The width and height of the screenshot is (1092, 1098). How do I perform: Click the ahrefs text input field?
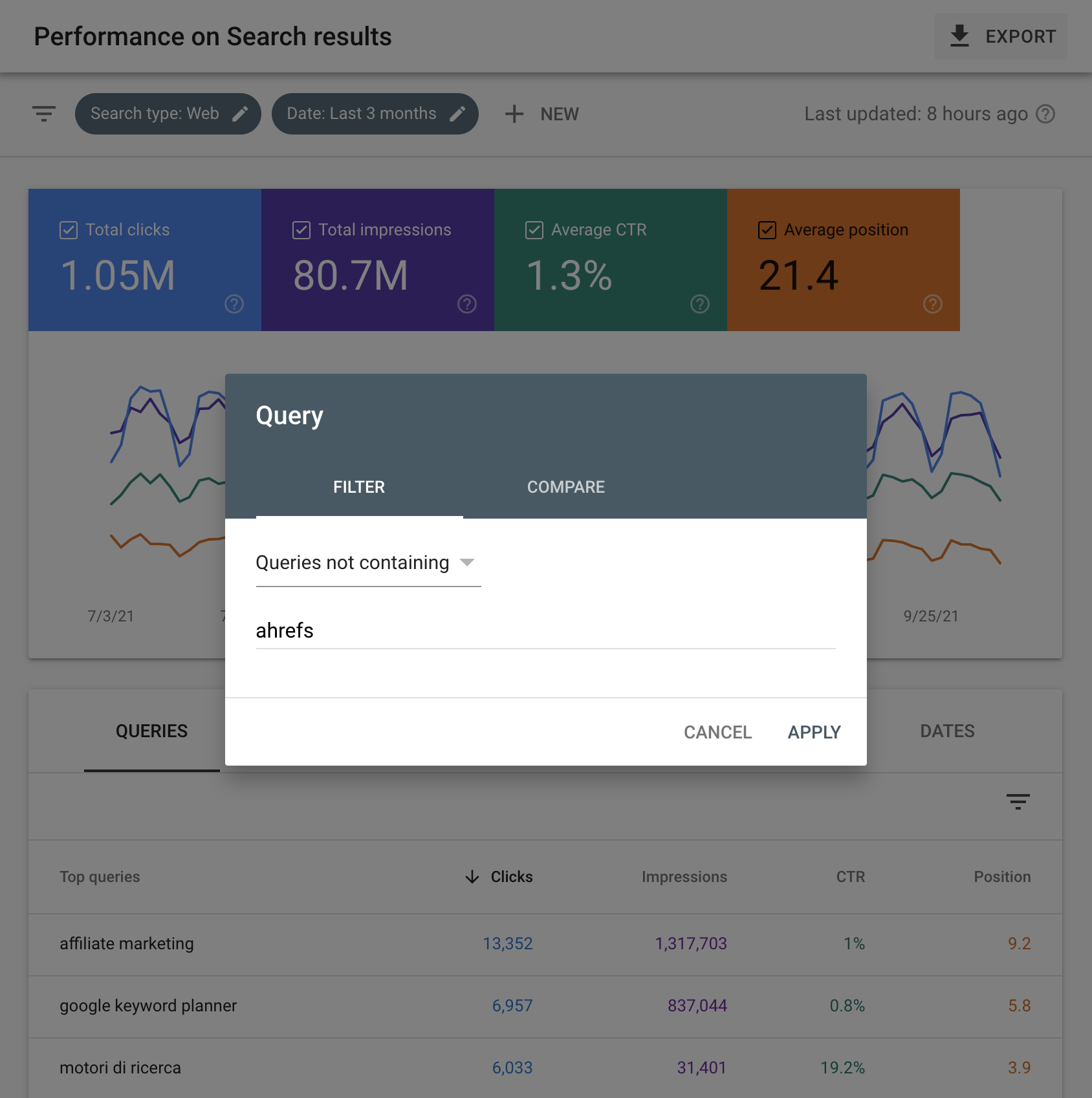click(x=545, y=630)
